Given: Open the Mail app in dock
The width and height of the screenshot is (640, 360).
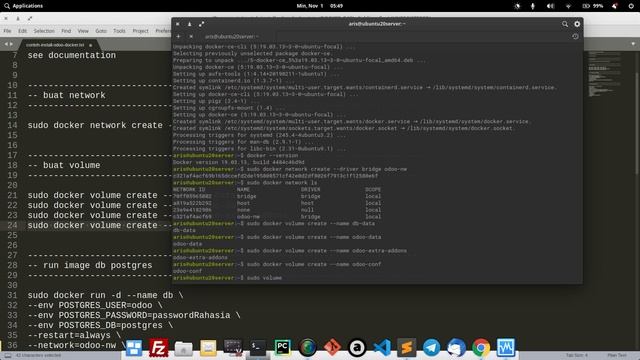Looking at the screenshot, I should 208,348.
